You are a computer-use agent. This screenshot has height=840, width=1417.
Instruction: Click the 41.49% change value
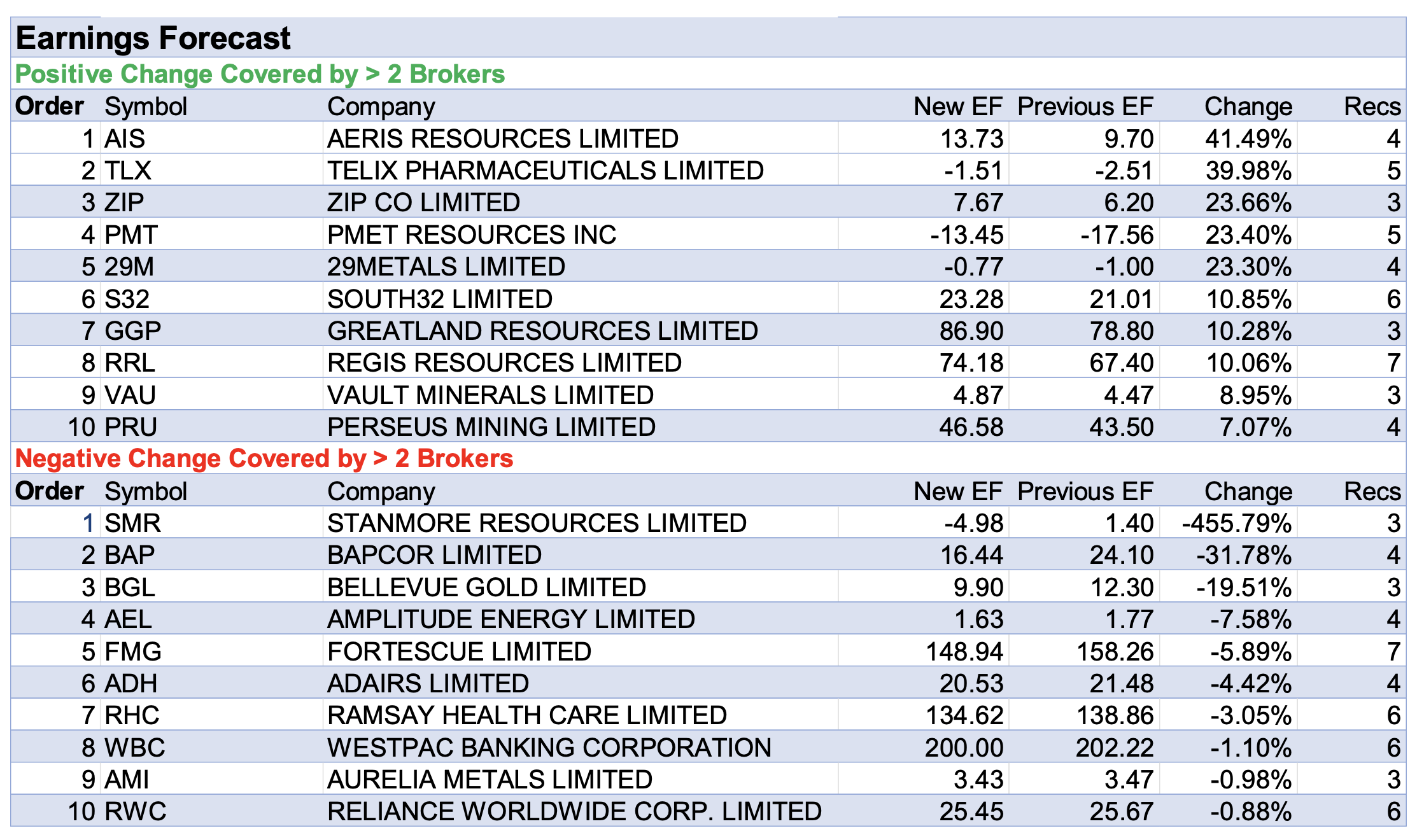[1248, 139]
